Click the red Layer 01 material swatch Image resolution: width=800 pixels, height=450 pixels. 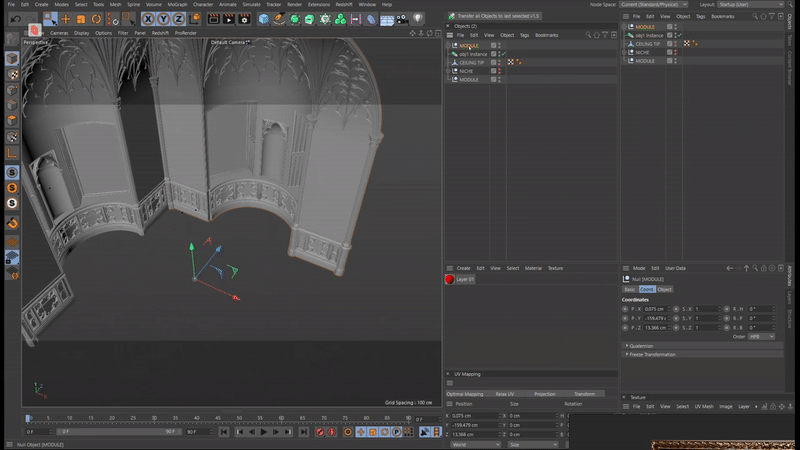[450, 280]
